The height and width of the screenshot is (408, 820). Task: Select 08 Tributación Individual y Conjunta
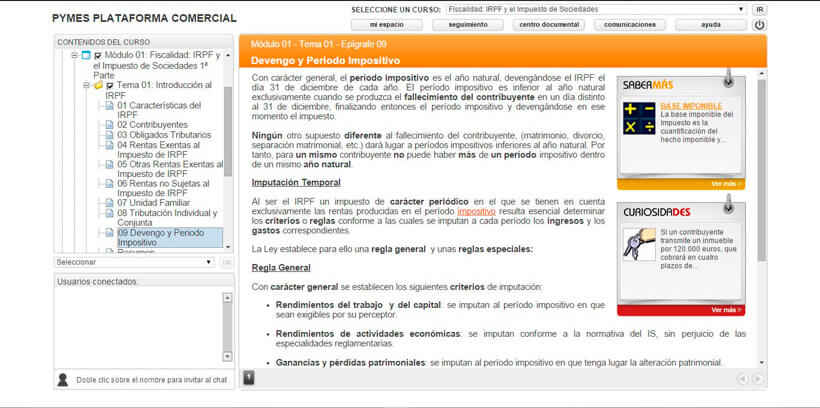(167, 218)
